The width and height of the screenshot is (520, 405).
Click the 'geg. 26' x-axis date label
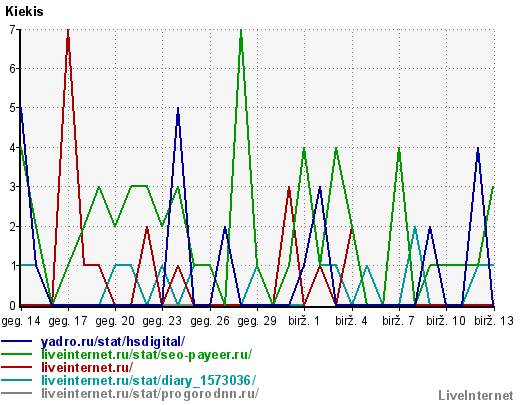click(210, 321)
